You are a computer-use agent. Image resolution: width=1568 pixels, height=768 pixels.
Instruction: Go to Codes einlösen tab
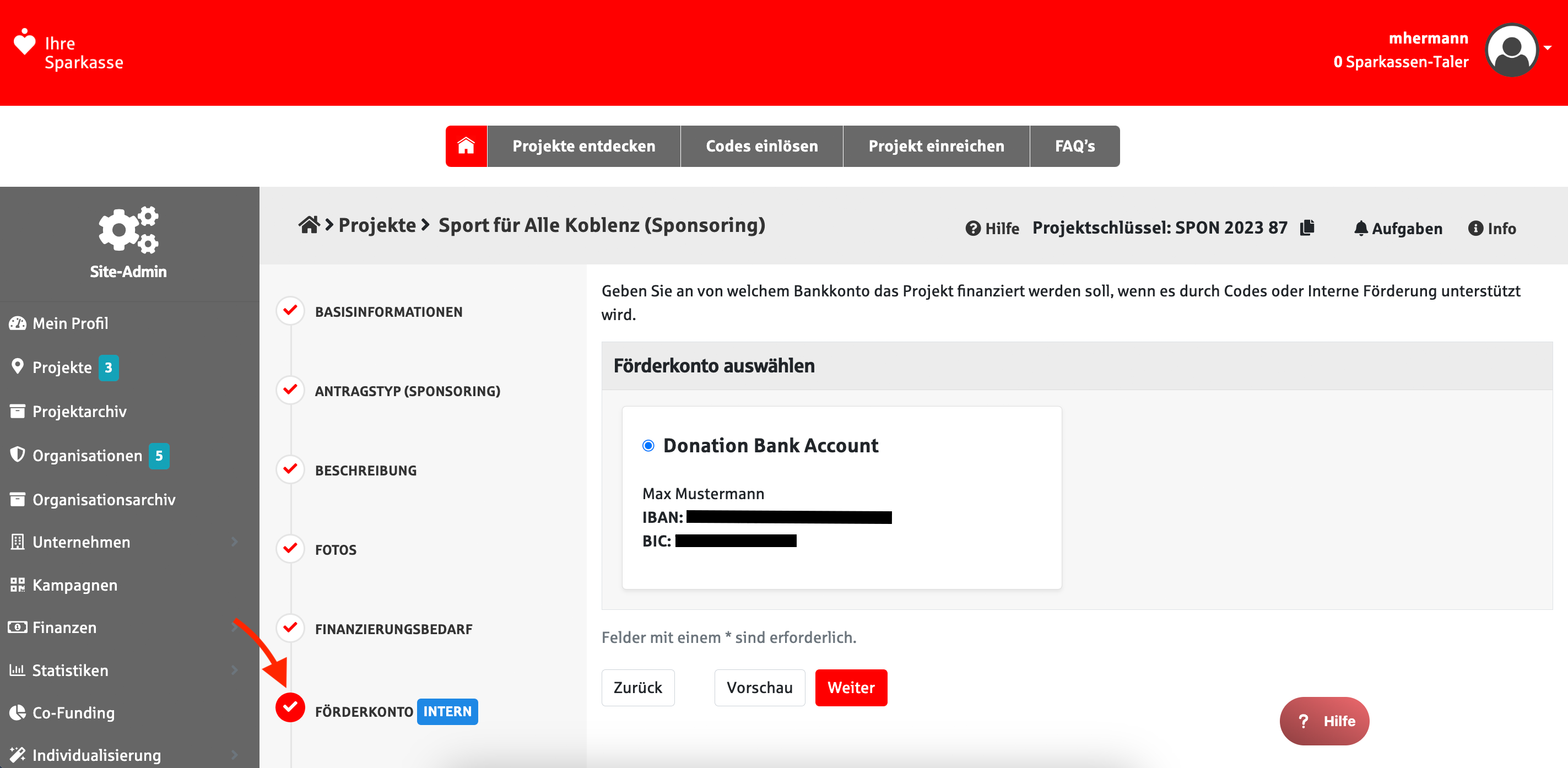tap(761, 146)
